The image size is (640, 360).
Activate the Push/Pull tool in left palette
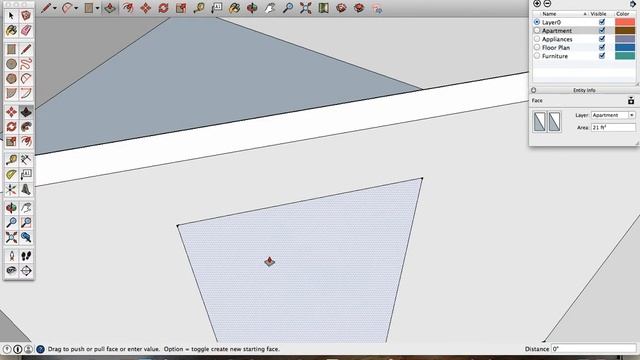(x=26, y=112)
